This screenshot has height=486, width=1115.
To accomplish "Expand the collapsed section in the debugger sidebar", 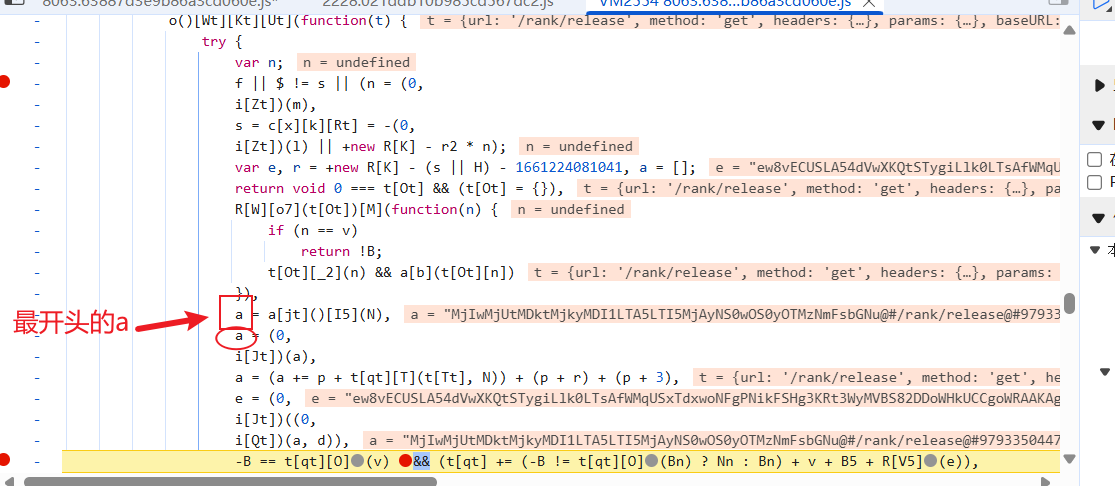I will pyautogui.click(x=1100, y=86).
